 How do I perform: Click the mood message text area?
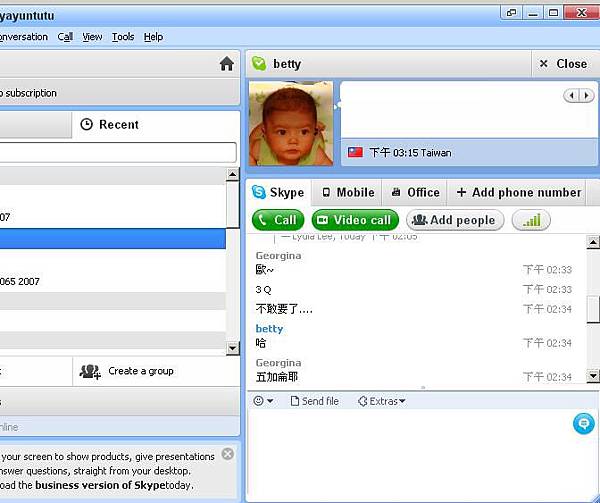pyautogui.click(x=469, y=110)
